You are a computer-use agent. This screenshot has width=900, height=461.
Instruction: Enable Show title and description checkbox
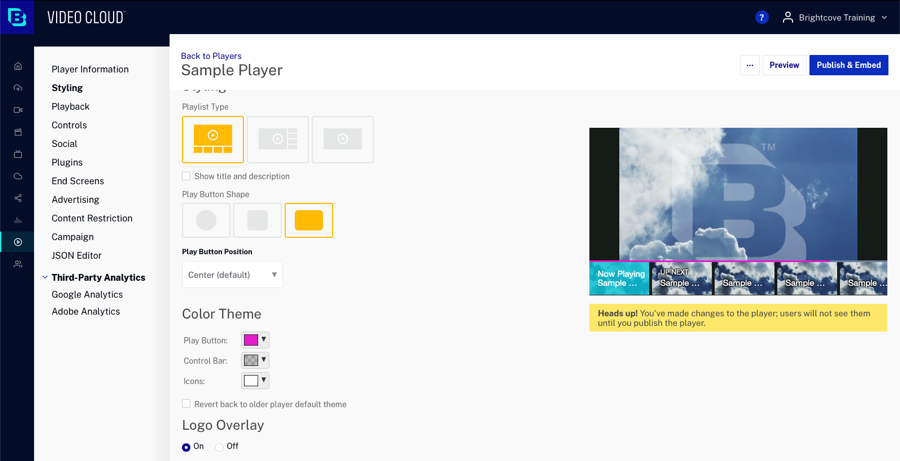pos(187,176)
